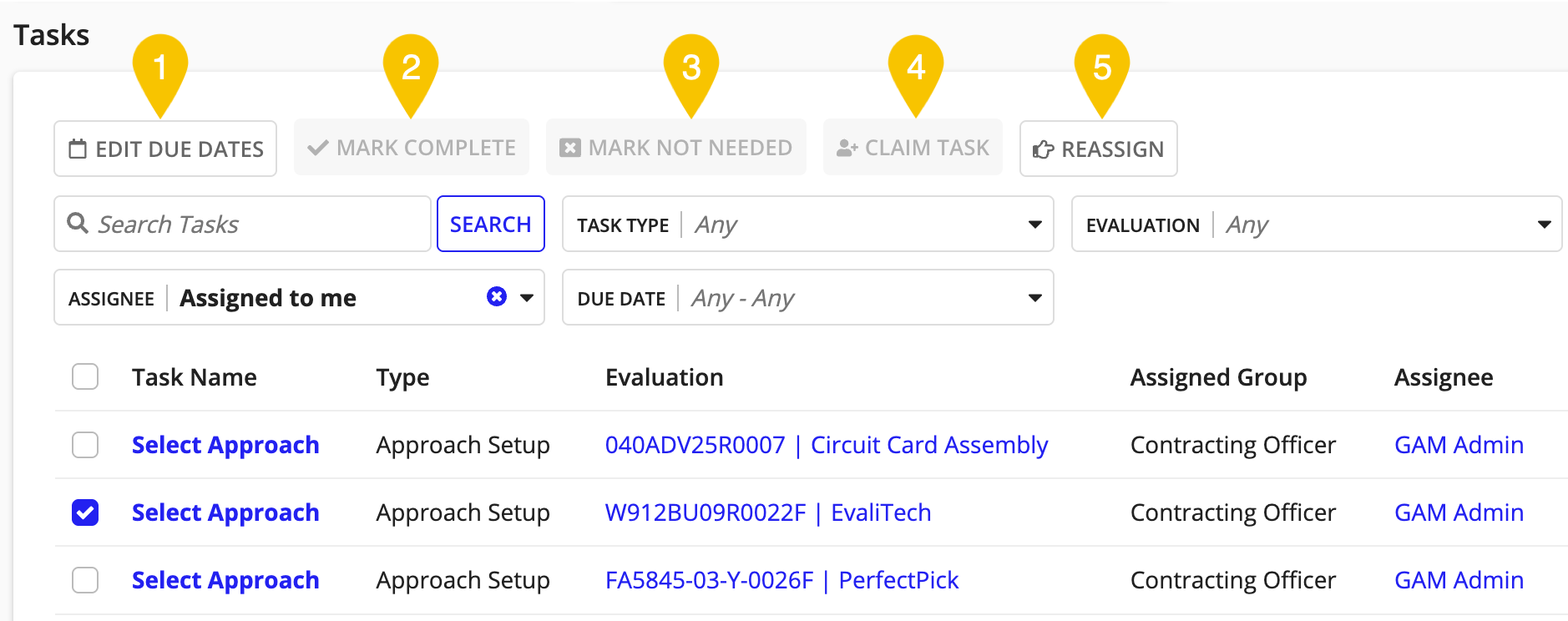Click the magnifying glass search icon

point(78,223)
